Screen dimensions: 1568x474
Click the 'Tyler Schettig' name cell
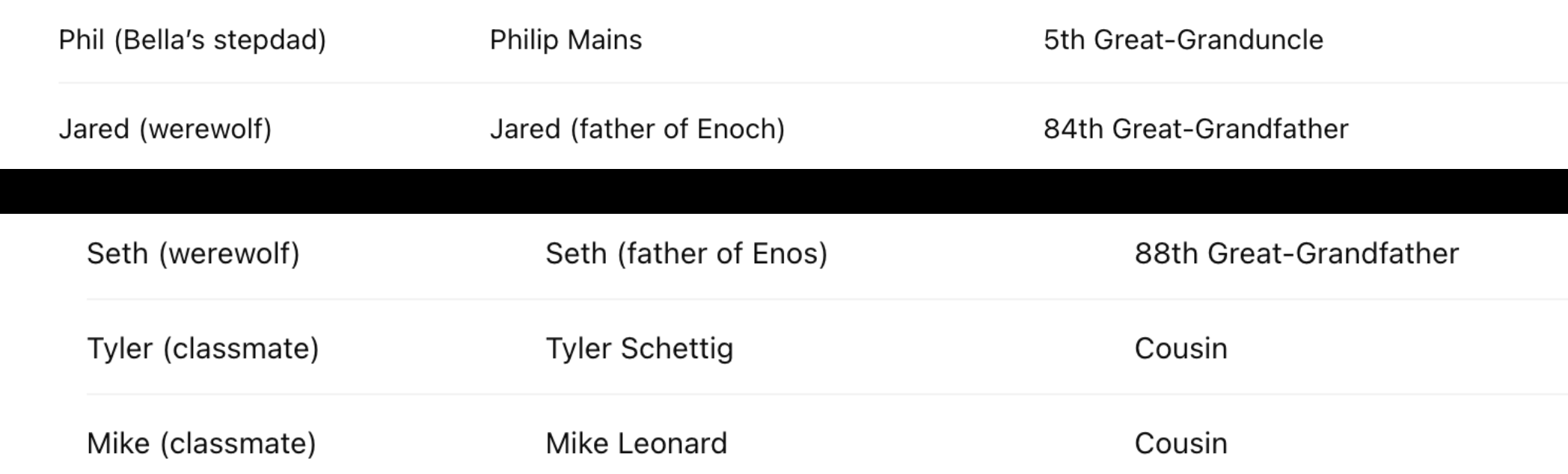point(639,348)
